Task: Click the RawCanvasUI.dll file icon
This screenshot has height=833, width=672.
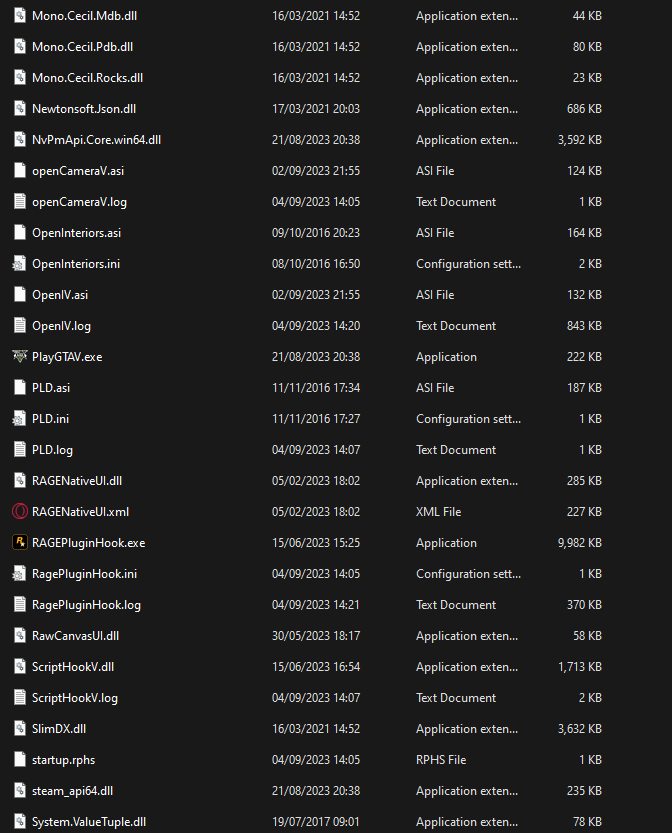Action: pyautogui.click(x=20, y=635)
